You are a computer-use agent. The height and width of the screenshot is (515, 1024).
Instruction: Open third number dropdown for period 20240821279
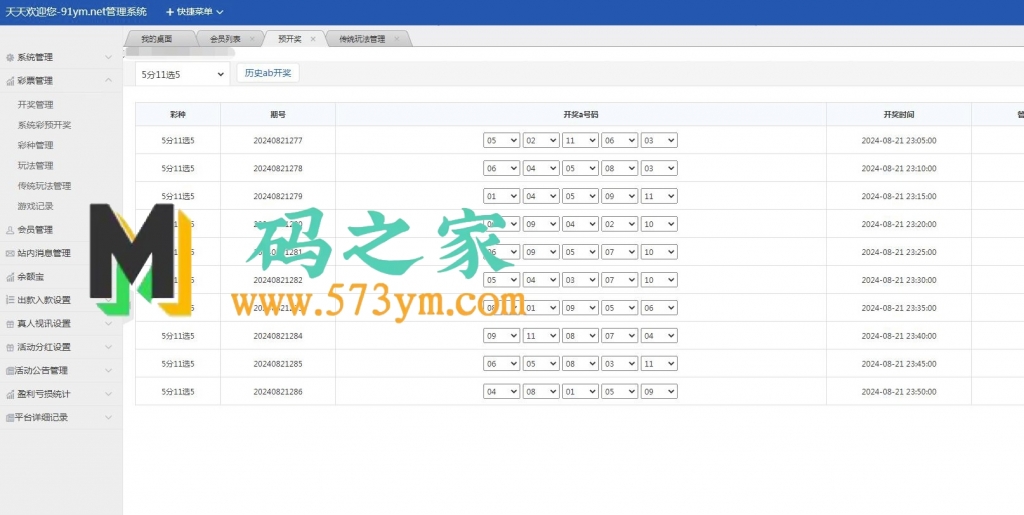tap(580, 196)
